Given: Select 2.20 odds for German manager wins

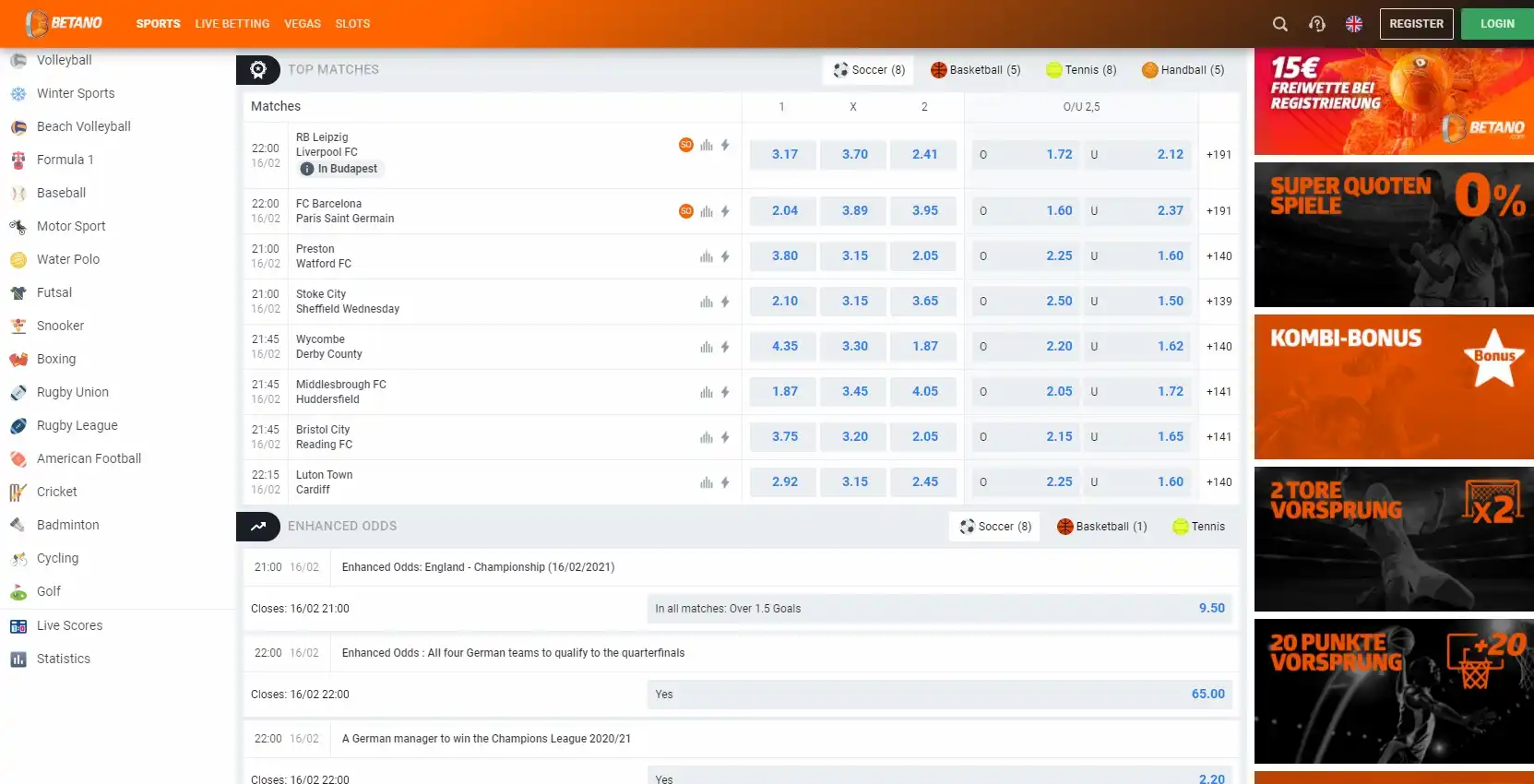Looking at the screenshot, I should point(940,776).
